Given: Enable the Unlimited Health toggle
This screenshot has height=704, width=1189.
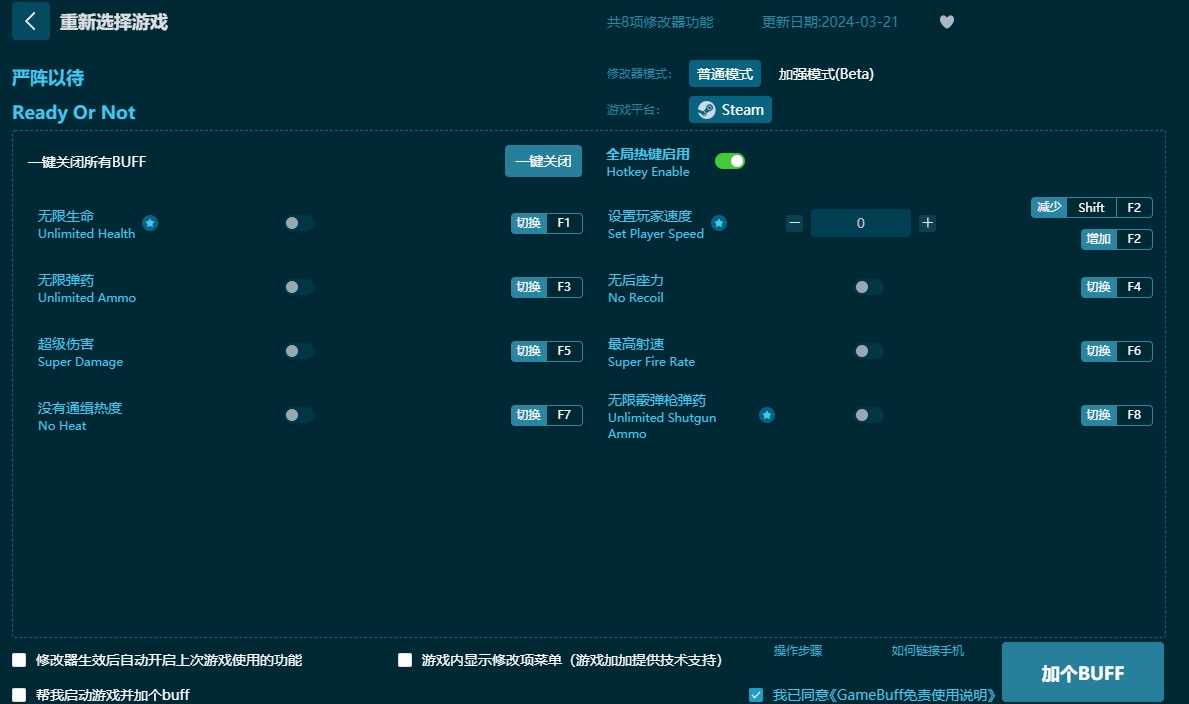Looking at the screenshot, I should pyautogui.click(x=298, y=224).
